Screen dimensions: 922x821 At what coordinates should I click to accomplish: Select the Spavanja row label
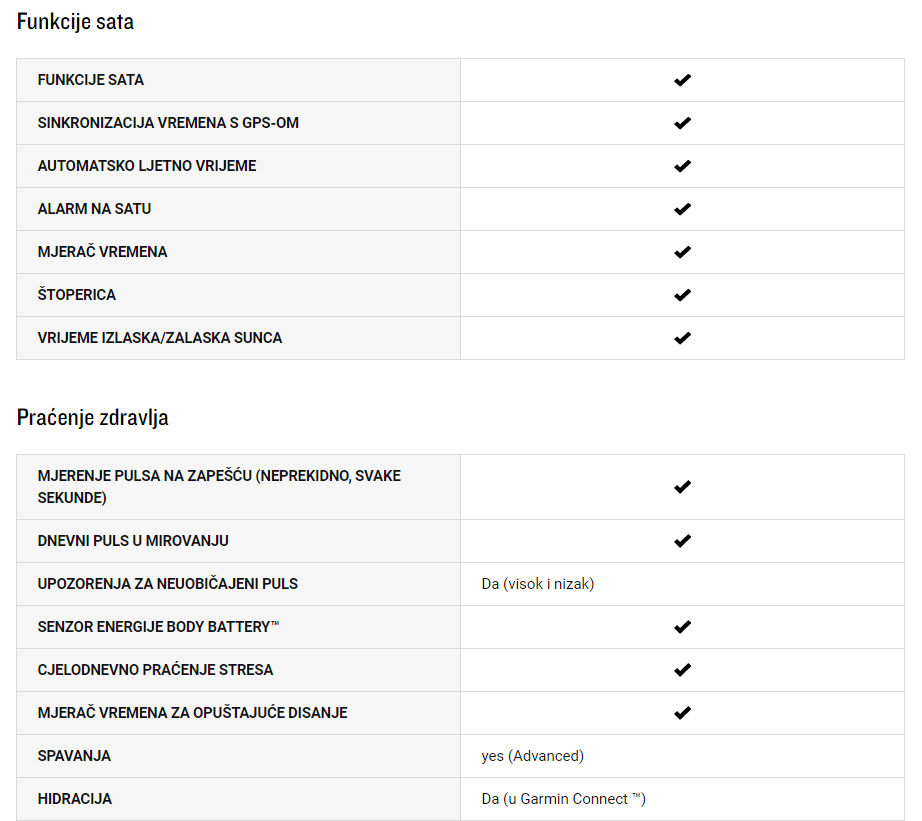tap(74, 756)
